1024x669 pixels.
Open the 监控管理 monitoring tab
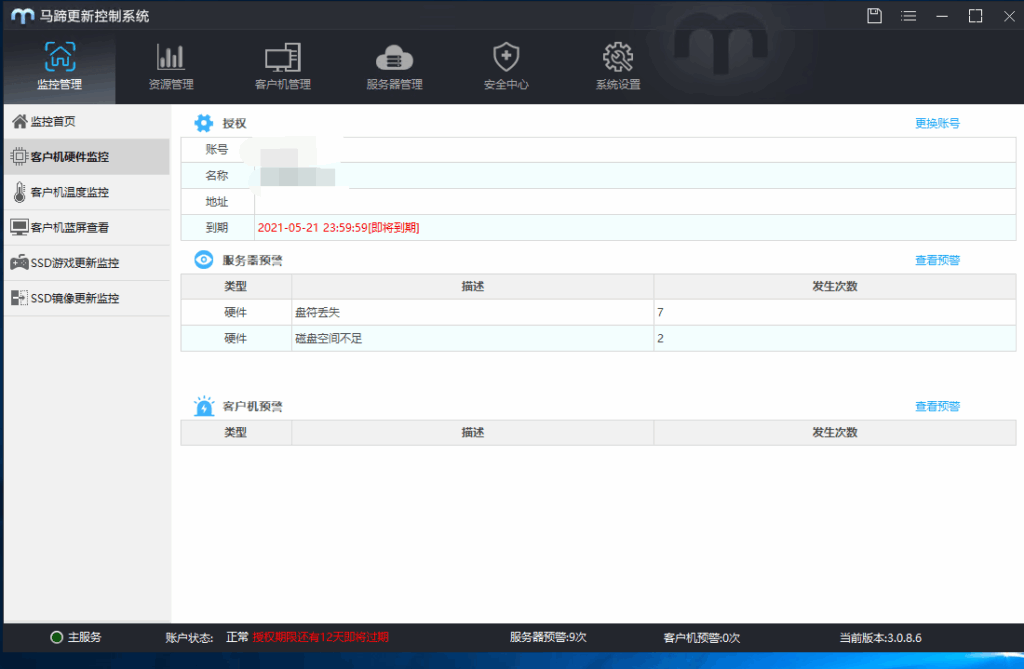59,66
